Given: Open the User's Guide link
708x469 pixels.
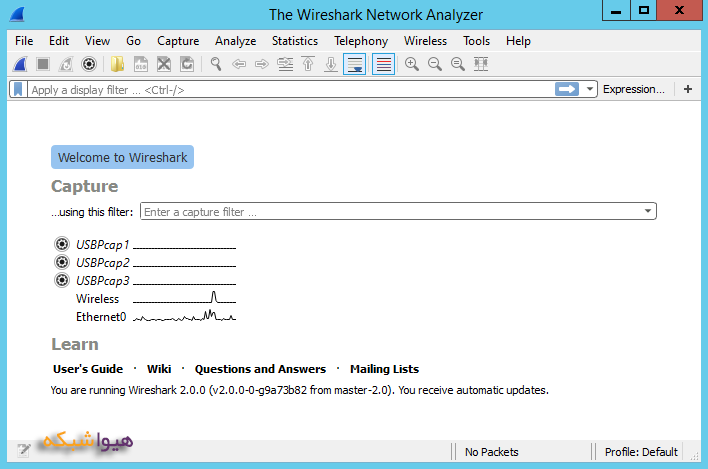Looking at the screenshot, I should [88, 369].
